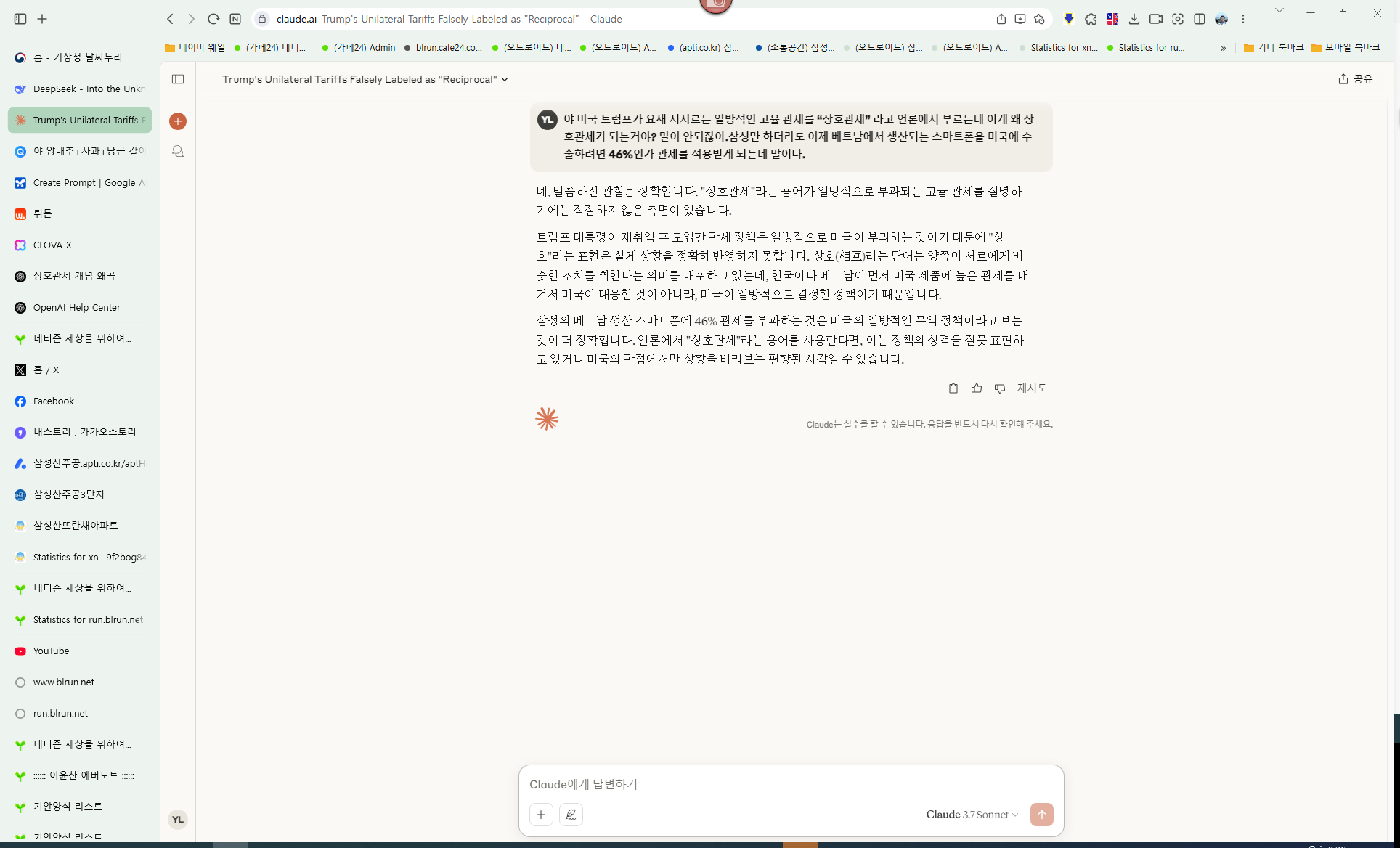
Task: Switch to Statistics for run.blrun.net tab
Action: coord(80,619)
